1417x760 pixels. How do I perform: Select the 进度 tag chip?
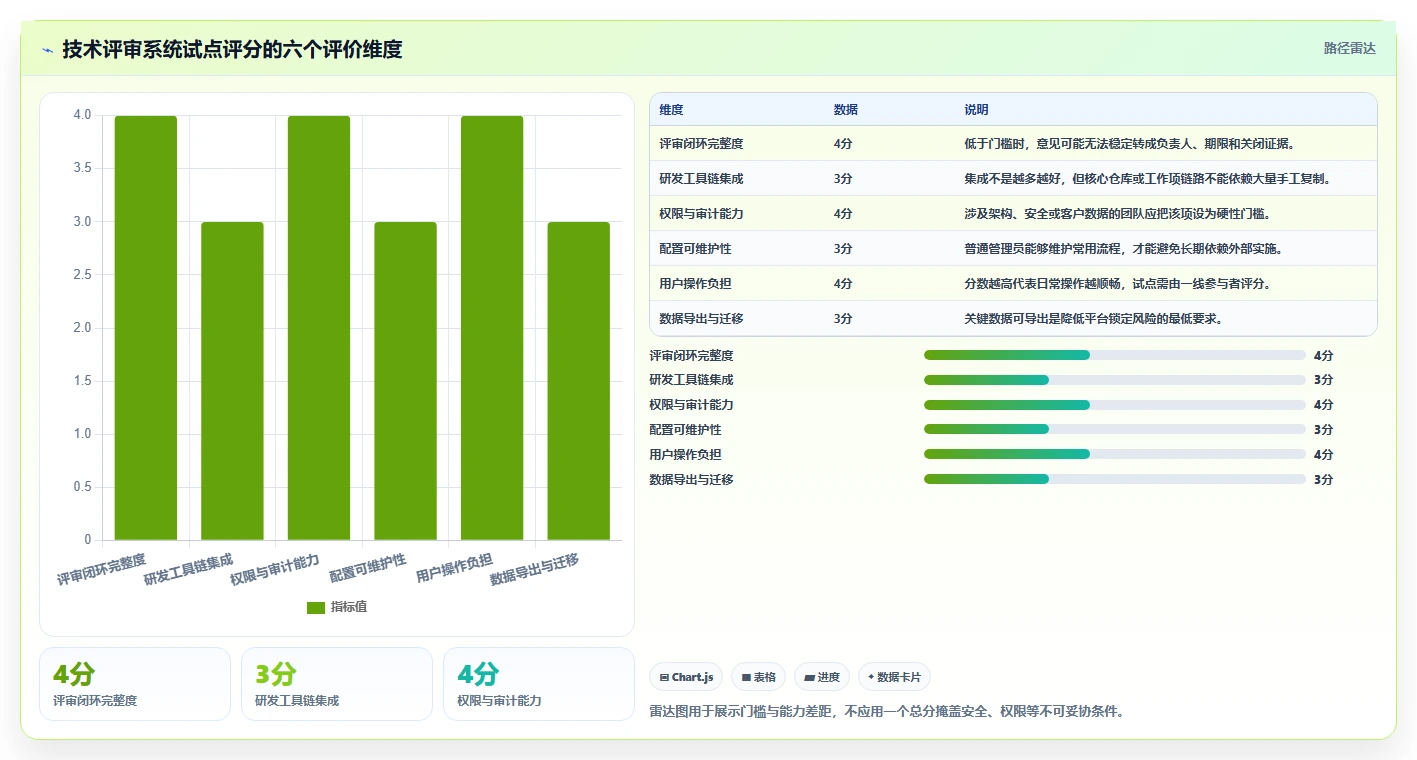pyautogui.click(x=822, y=677)
